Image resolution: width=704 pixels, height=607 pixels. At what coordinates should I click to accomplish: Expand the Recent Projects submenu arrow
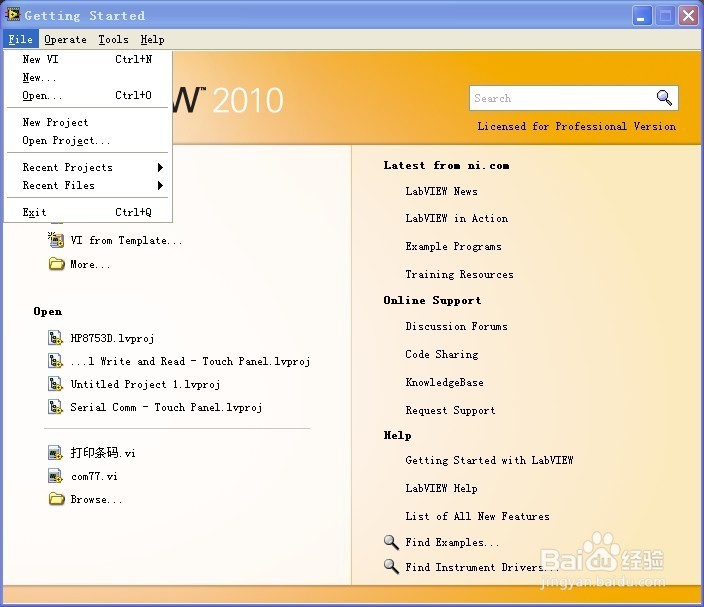(160, 167)
